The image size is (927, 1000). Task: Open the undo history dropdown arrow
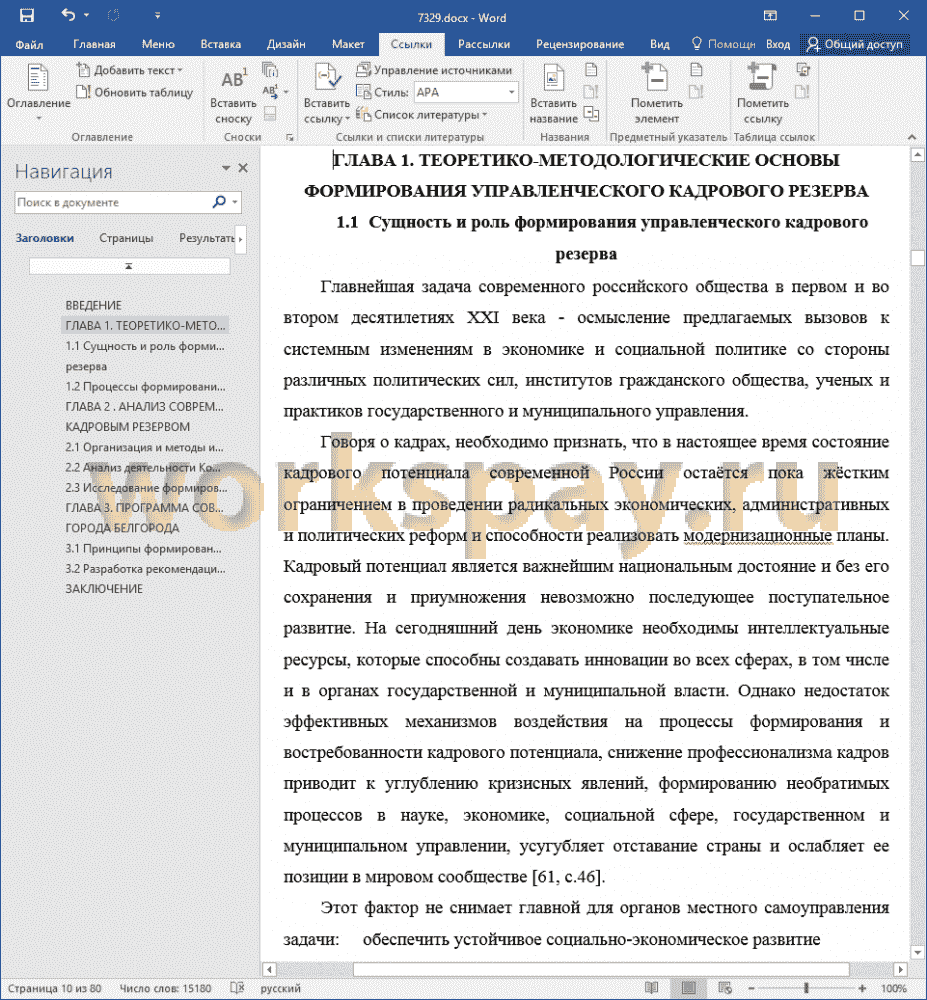(86, 15)
